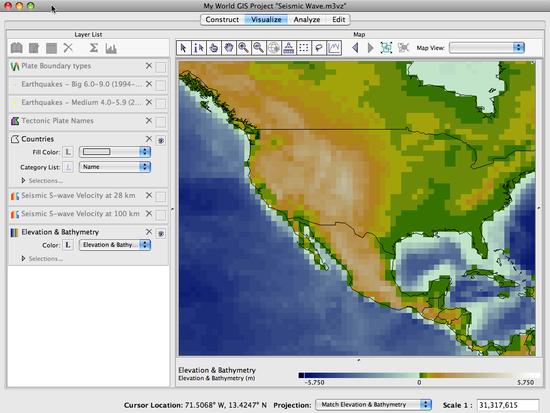Switch to the Analyze tab
This screenshot has width=550, height=413.
tap(307, 20)
